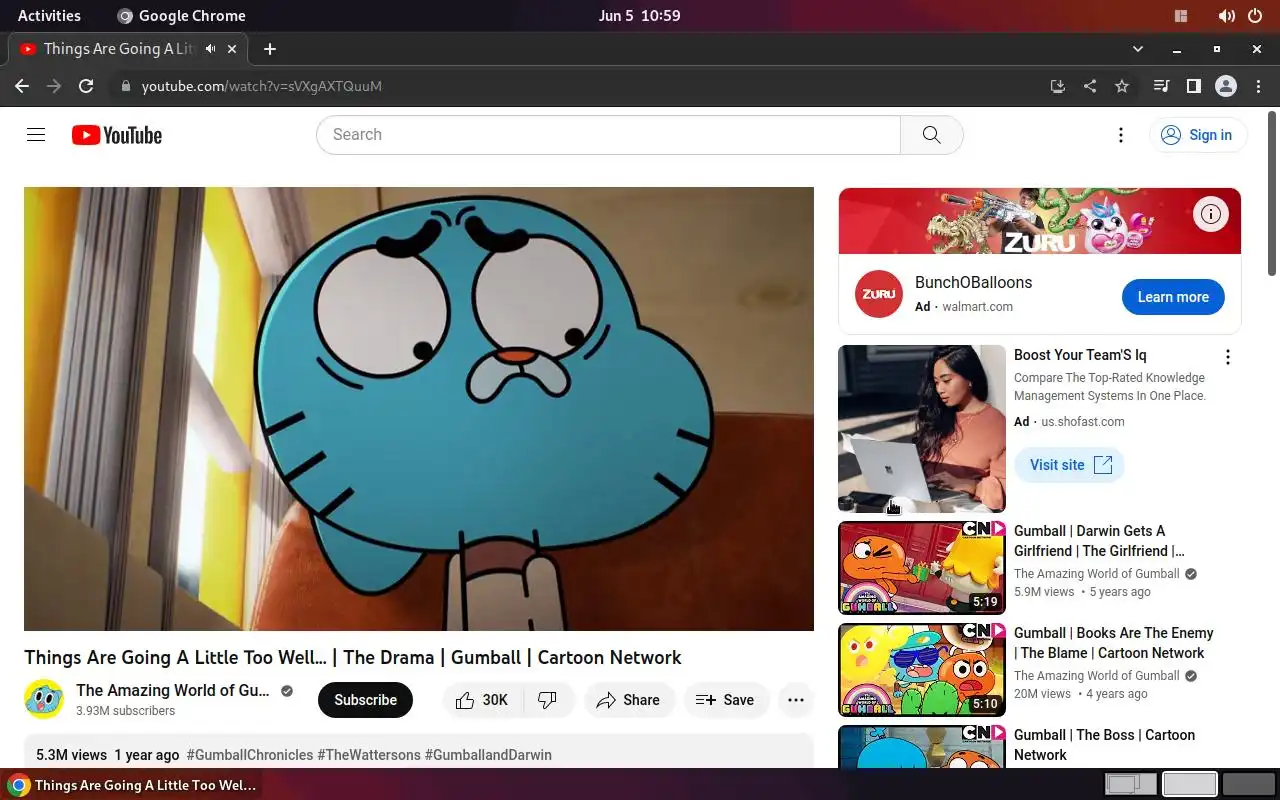Open the Chrome profile avatar
Viewport: 1280px width, 800px height.
(x=1226, y=86)
